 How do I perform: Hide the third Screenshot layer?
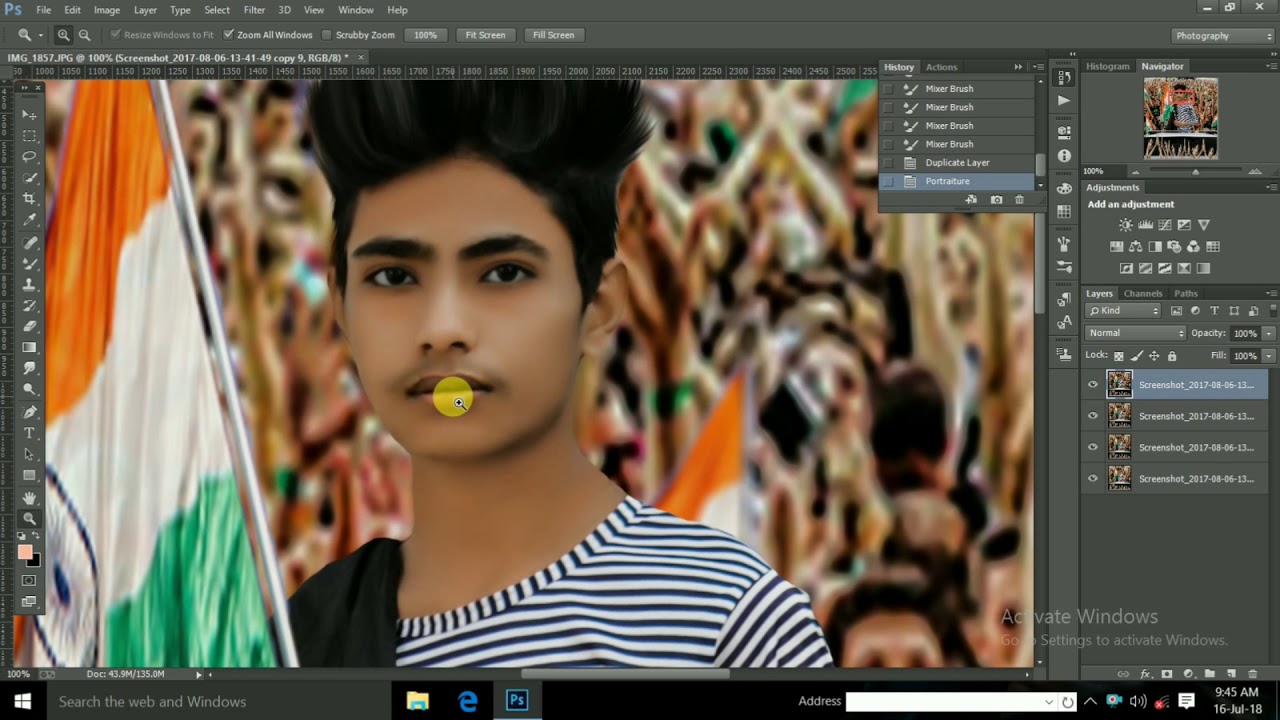1092,447
